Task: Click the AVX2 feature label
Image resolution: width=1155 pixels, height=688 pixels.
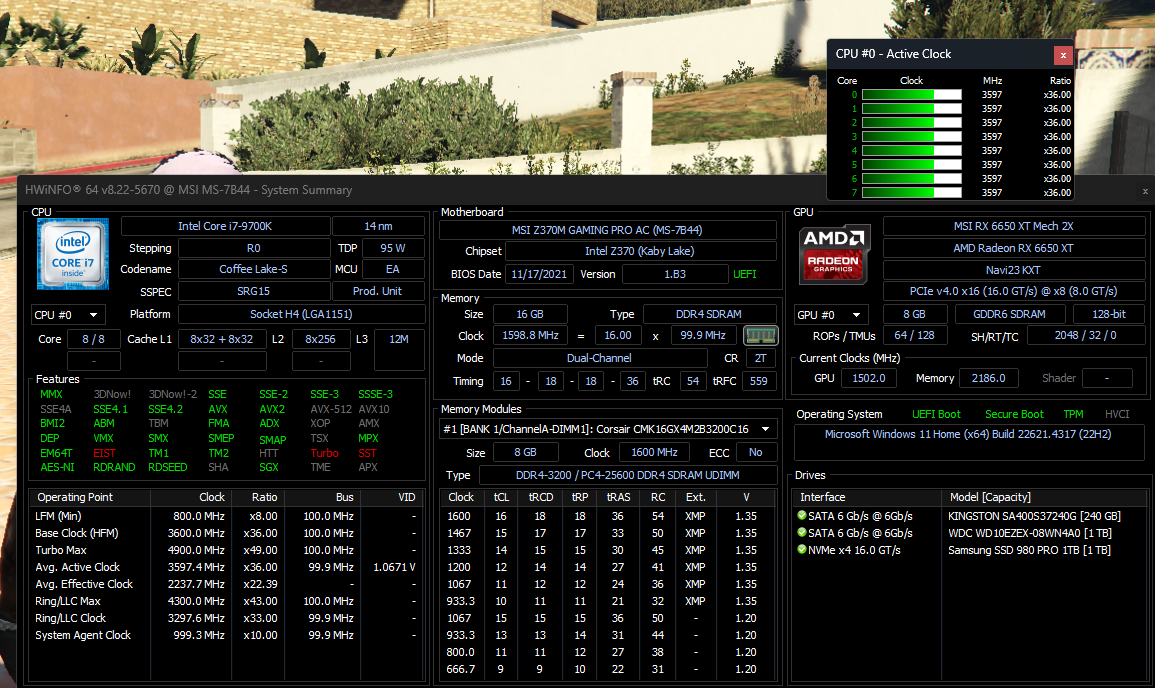Action: pos(272,409)
